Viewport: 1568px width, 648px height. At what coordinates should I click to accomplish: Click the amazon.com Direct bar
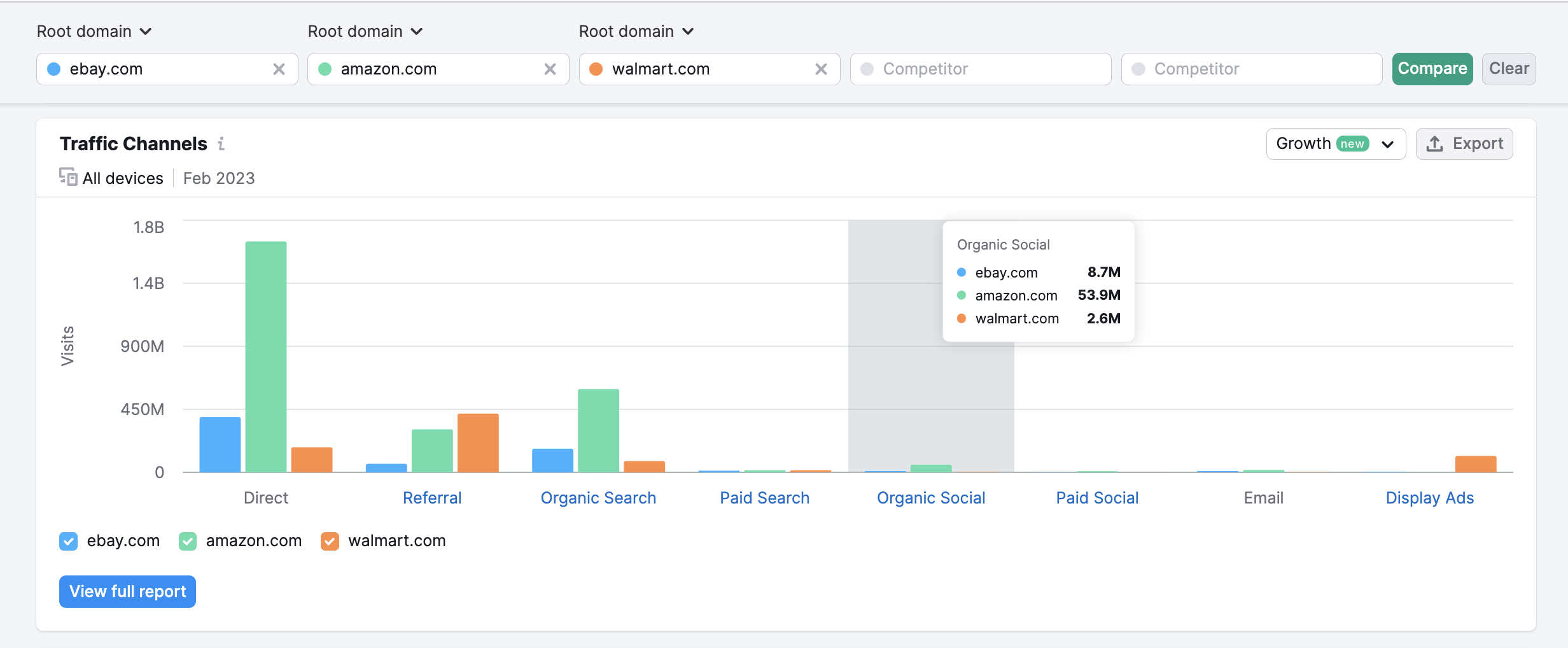(x=266, y=356)
